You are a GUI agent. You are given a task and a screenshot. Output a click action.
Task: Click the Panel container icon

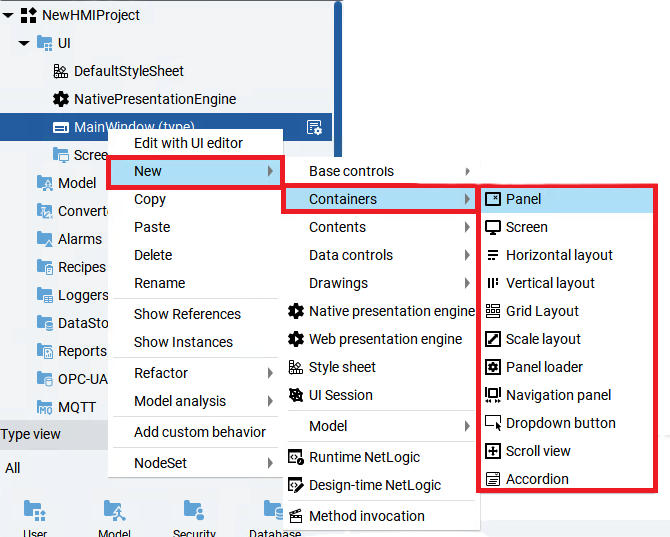coord(493,199)
